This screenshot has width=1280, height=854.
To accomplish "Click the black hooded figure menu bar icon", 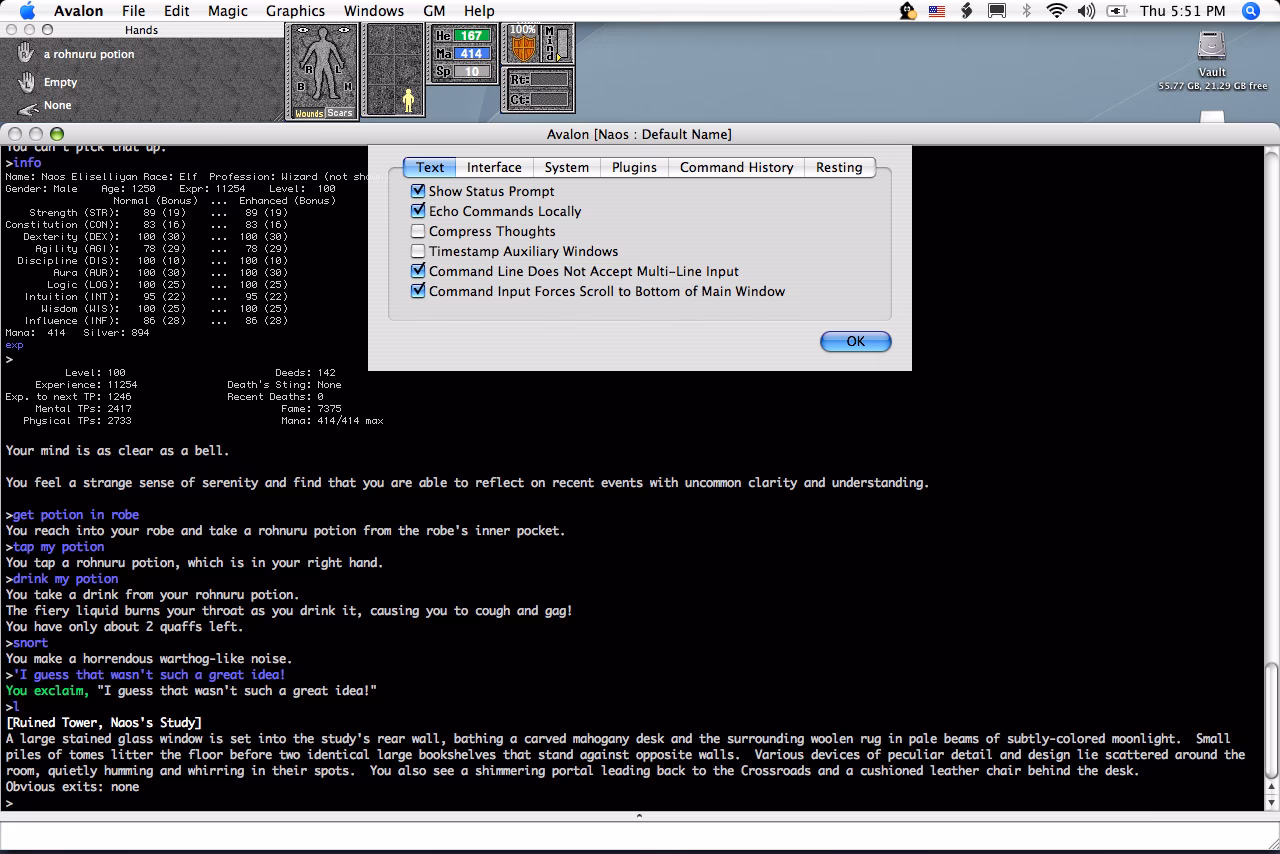I will click(x=907, y=11).
